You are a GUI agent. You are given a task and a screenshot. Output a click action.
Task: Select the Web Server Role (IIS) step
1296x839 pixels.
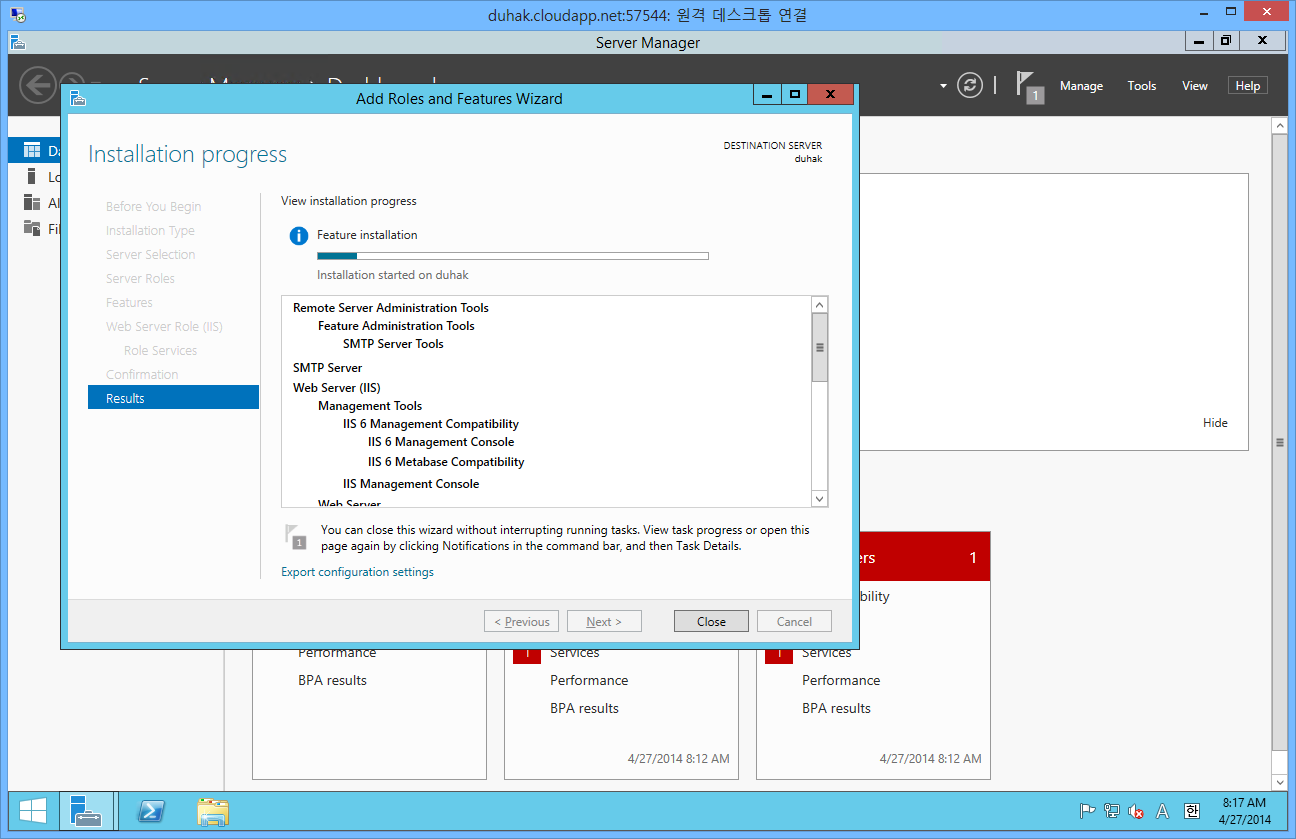(164, 326)
